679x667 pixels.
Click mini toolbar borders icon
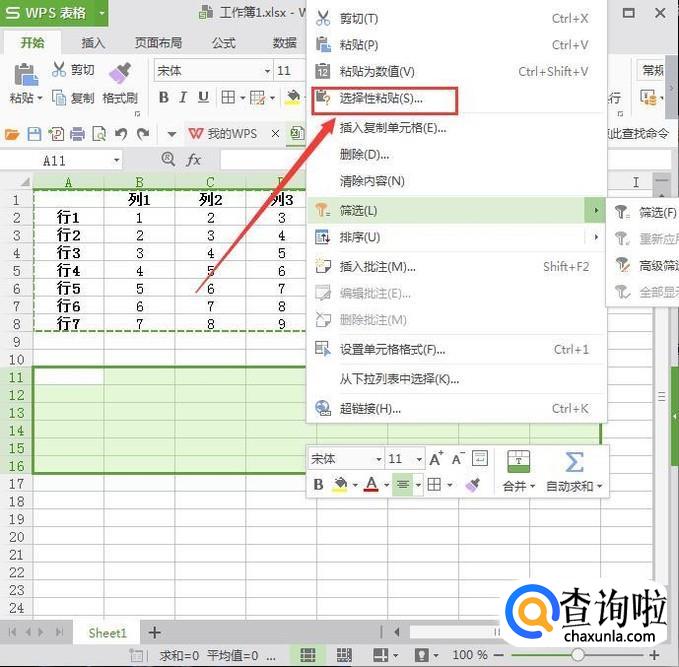tap(434, 485)
